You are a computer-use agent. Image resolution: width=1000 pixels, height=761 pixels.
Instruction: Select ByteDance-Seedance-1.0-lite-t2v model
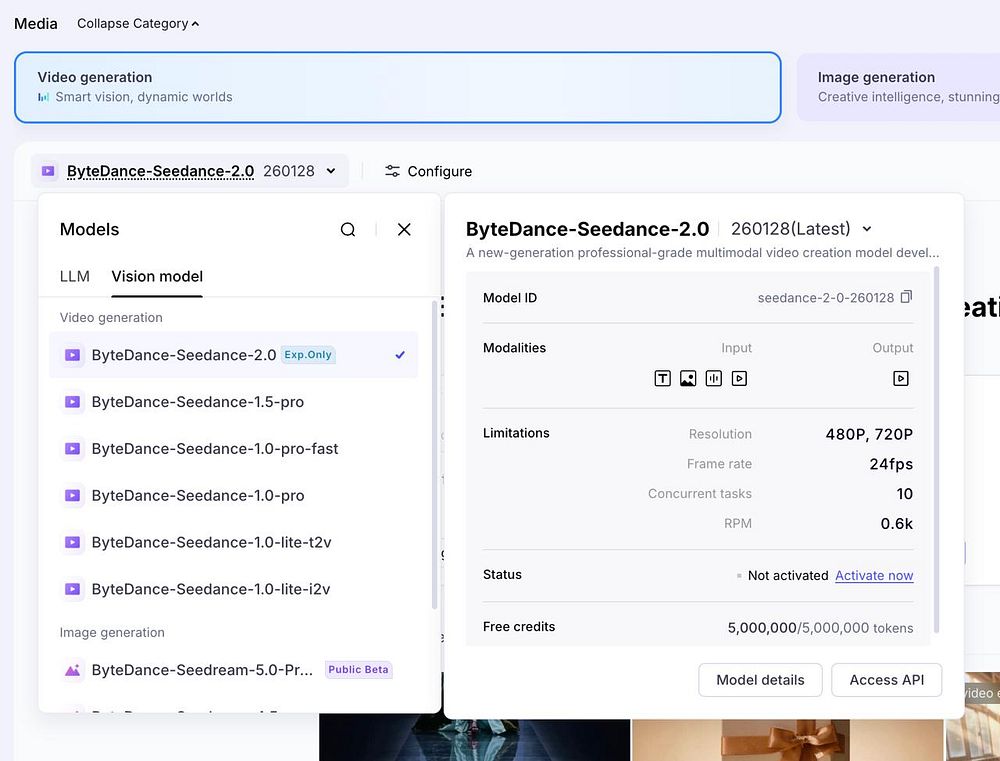pos(233,542)
